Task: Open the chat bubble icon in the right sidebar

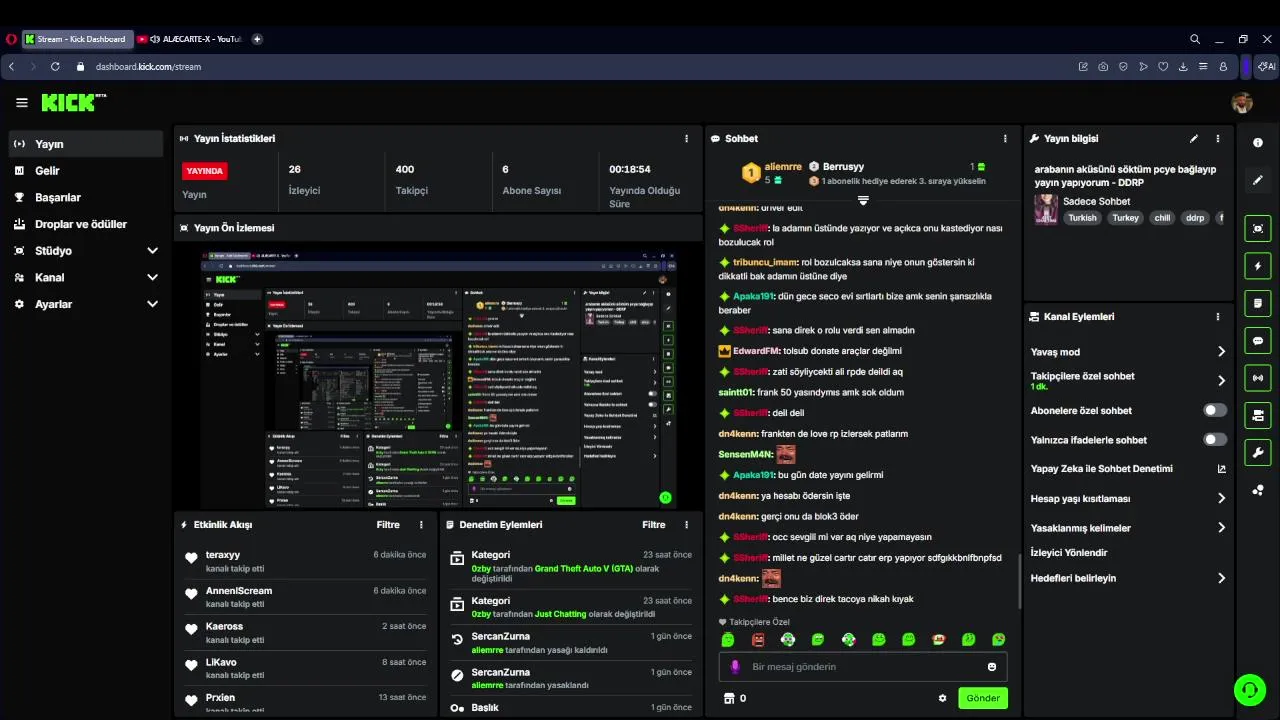Action: click(1258, 341)
